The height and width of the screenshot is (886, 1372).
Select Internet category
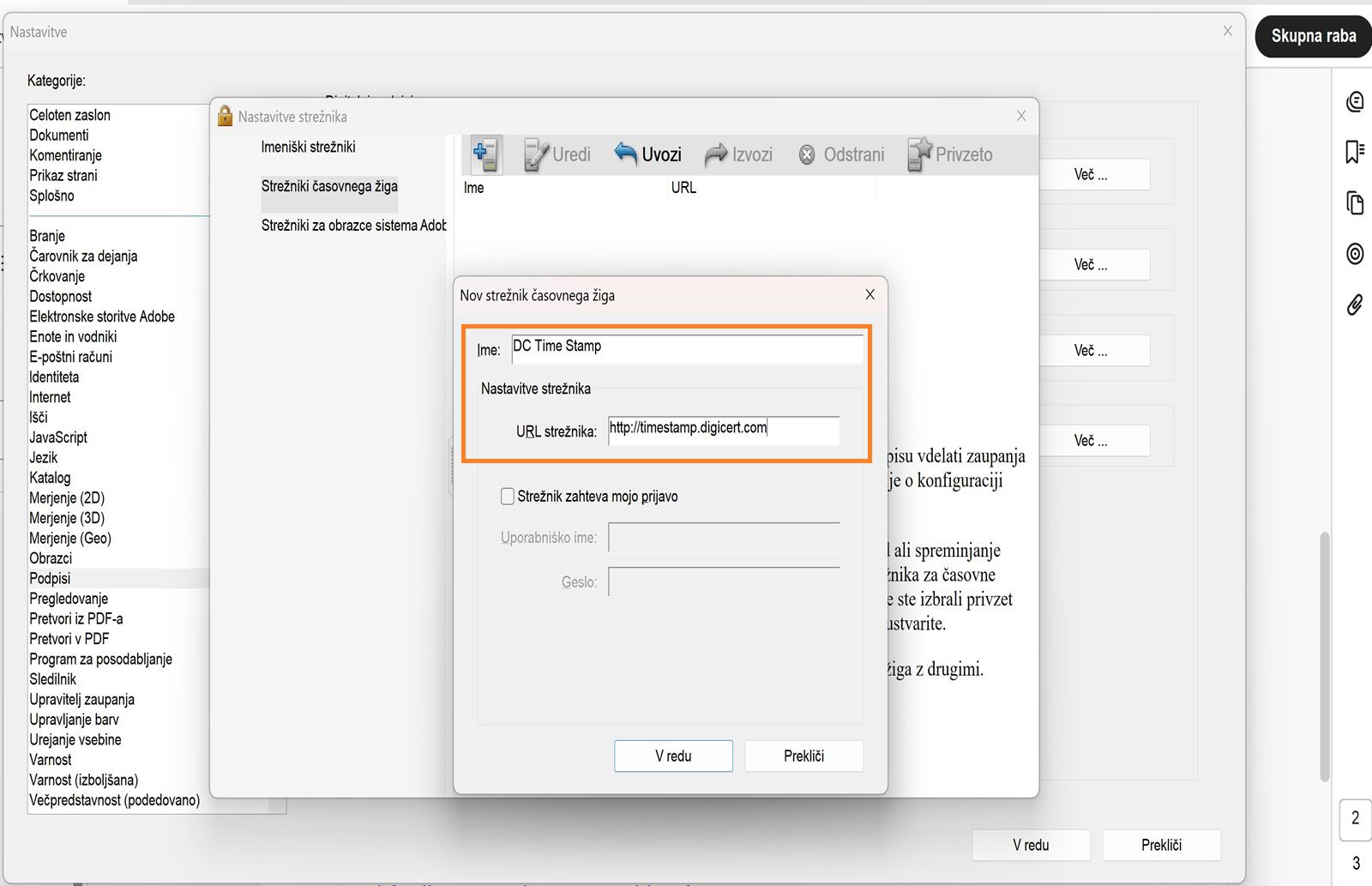pyautogui.click(x=50, y=397)
